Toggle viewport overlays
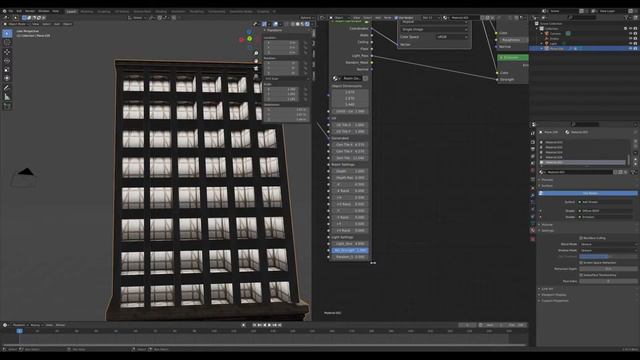Image resolution: width=640 pixels, height=360 pixels. coord(276,24)
